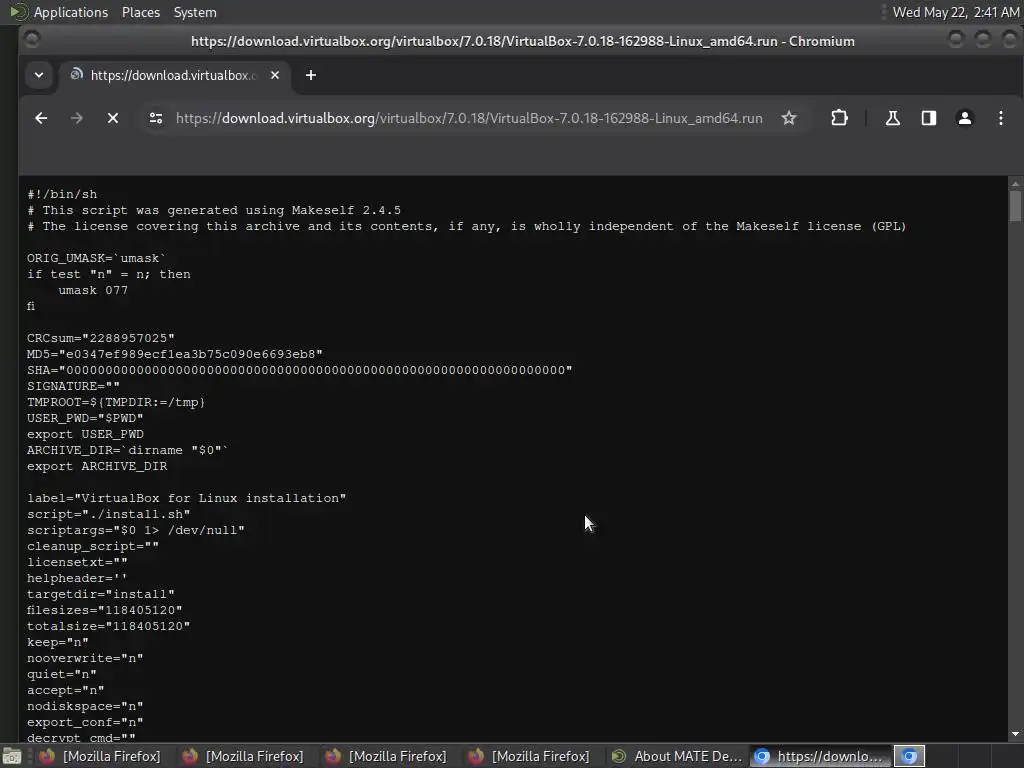Click the page vertical scrollbar thumb
This screenshot has width=1024, height=768.
pyautogui.click(x=1015, y=206)
